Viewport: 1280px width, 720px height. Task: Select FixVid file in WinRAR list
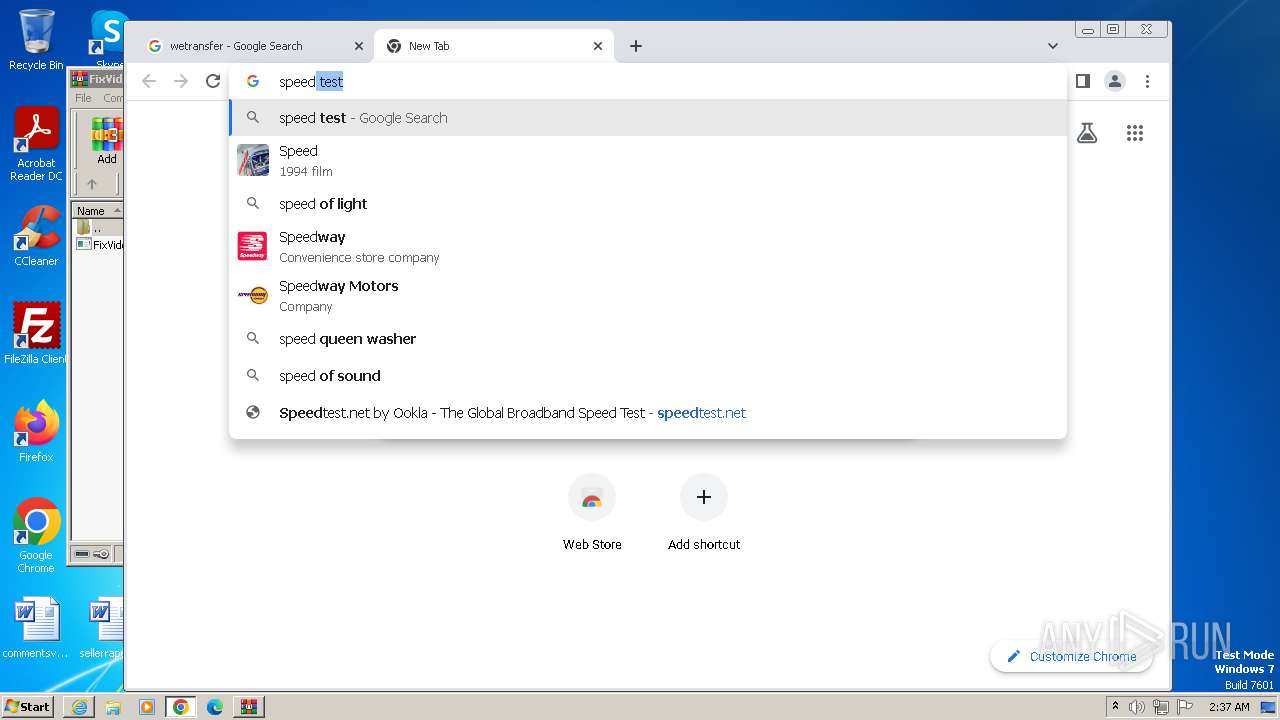click(x=100, y=244)
